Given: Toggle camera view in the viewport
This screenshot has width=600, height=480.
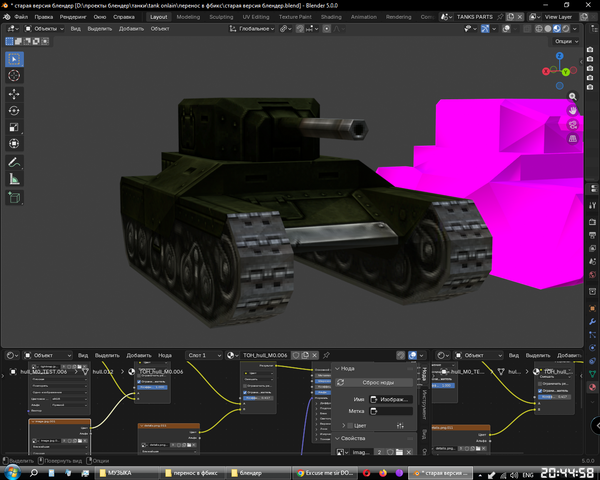Looking at the screenshot, I should (572, 124).
